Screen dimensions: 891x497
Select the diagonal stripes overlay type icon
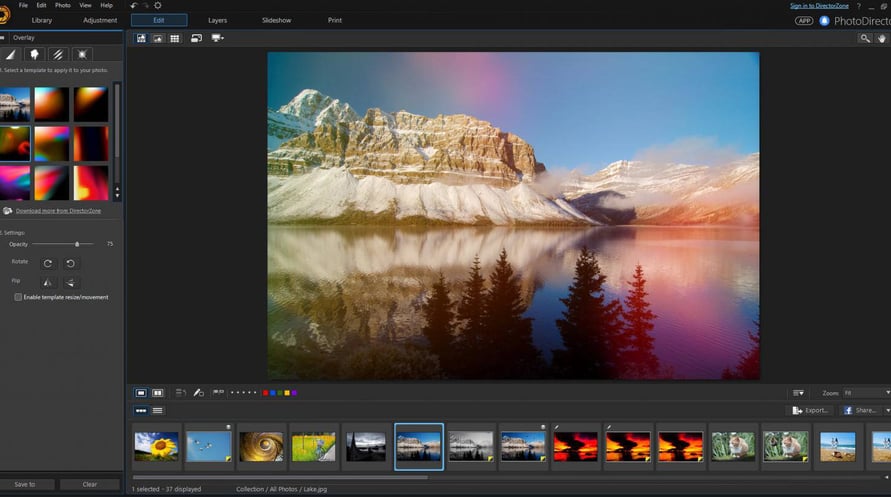point(58,55)
